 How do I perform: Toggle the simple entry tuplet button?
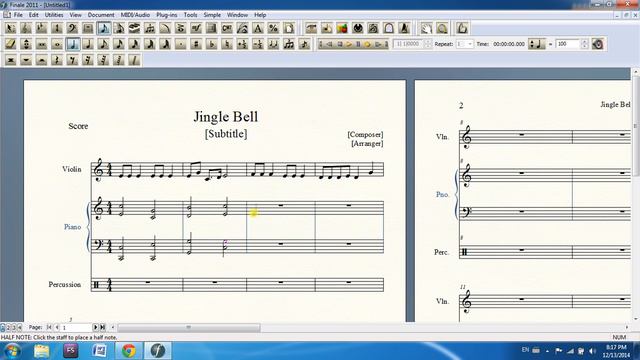(x=289, y=44)
